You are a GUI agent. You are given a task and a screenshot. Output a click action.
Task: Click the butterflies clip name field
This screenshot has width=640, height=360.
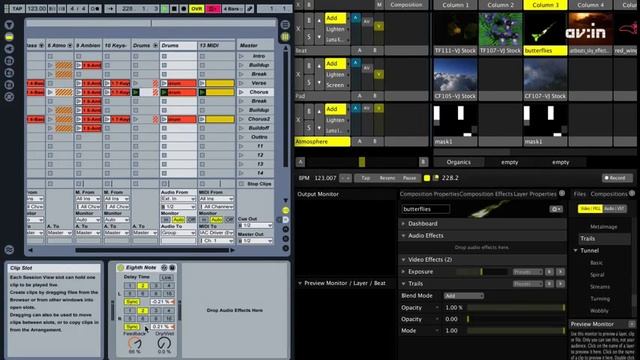(x=425, y=209)
